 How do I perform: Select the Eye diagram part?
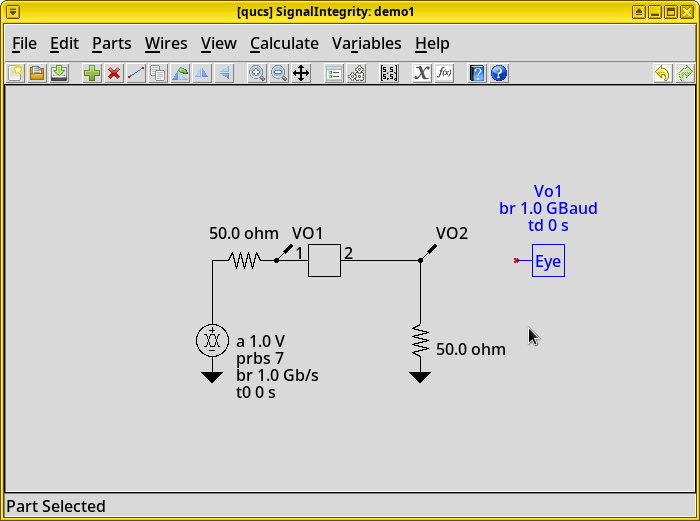pos(548,261)
